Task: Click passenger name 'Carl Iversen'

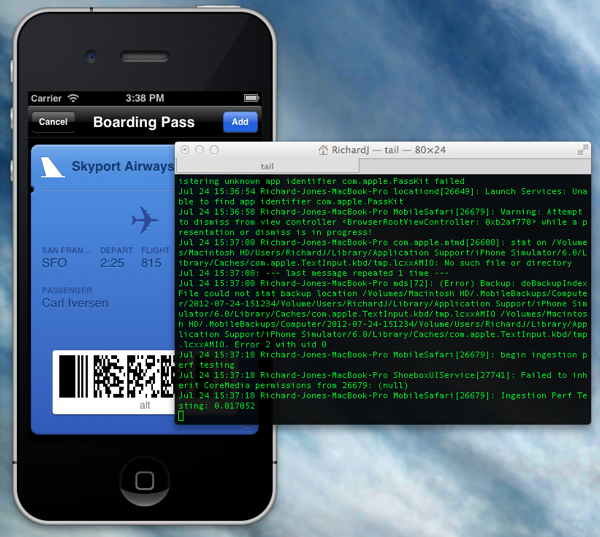Action: tap(75, 303)
